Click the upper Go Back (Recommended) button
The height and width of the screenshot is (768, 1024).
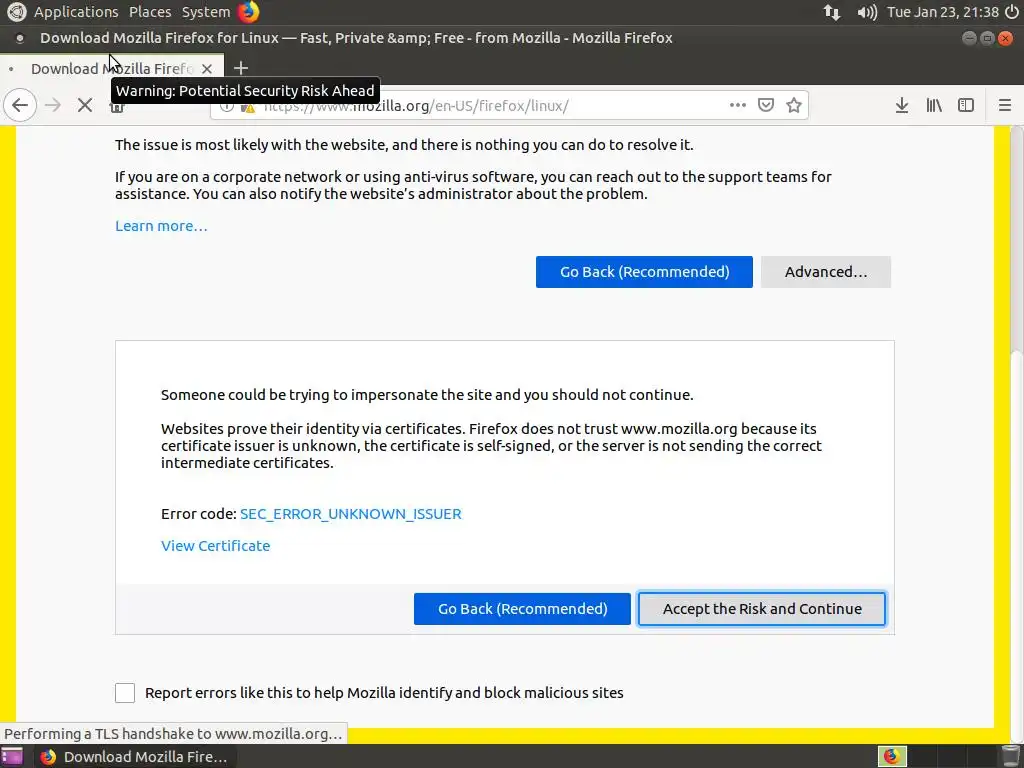tap(644, 272)
